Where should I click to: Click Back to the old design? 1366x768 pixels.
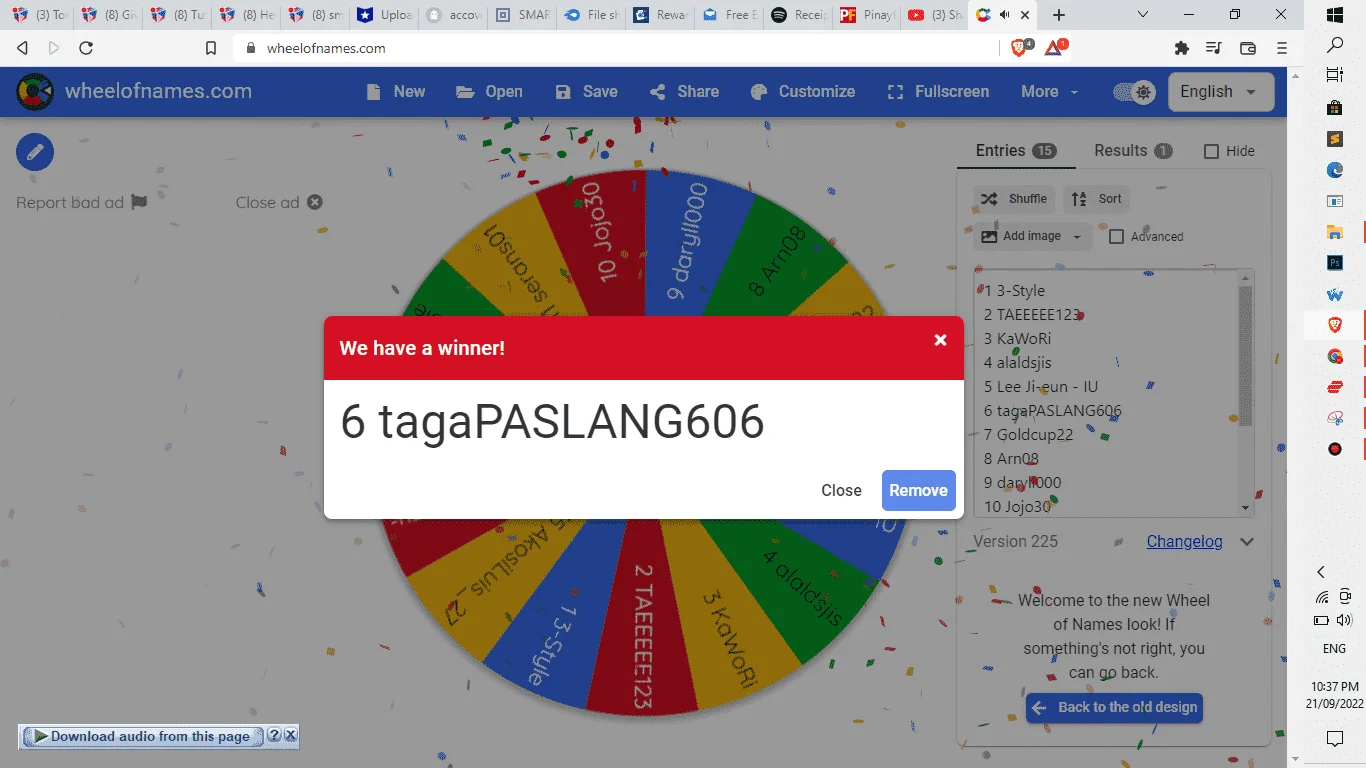point(1114,707)
